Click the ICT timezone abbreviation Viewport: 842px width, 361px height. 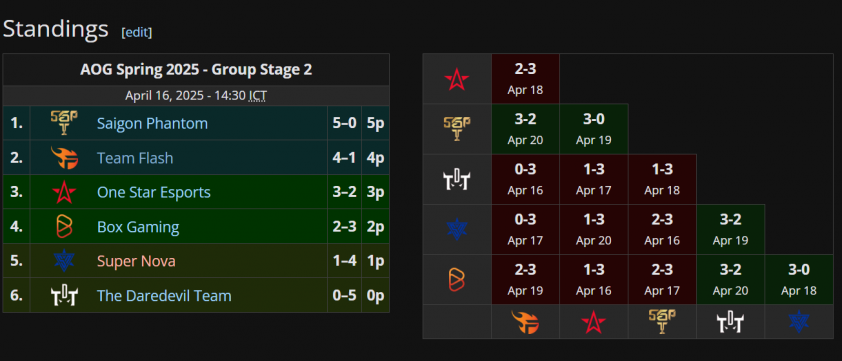point(258,96)
